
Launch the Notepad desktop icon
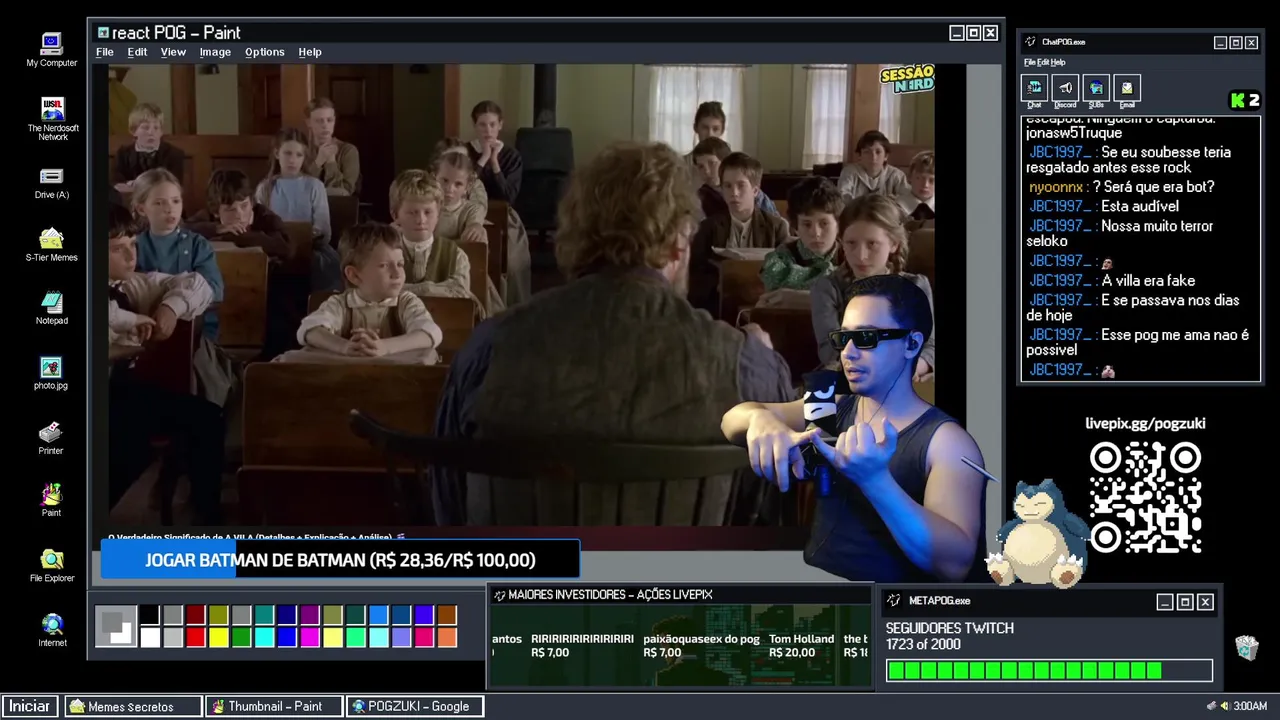pos(51,308)
